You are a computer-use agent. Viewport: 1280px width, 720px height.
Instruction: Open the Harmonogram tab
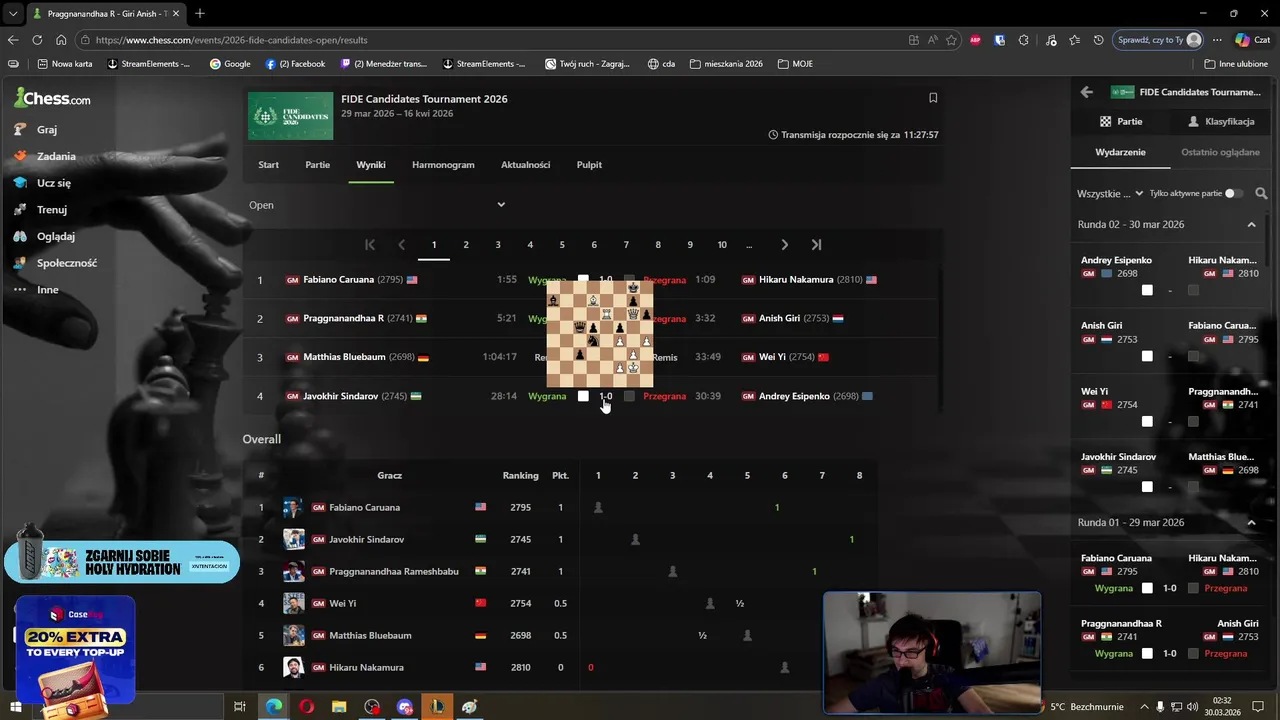pos(443,165)
